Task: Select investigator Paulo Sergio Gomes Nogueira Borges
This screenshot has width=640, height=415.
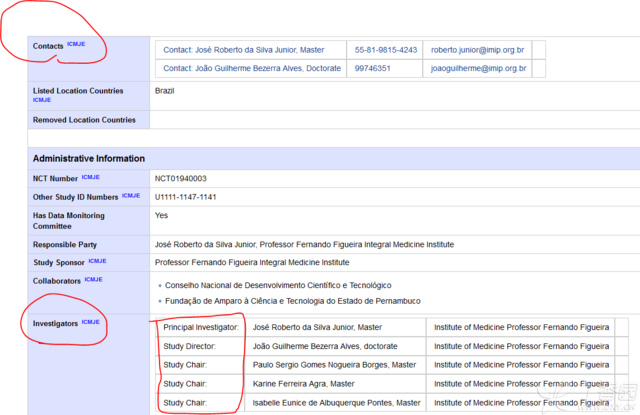Action: [x=334, y=365]
